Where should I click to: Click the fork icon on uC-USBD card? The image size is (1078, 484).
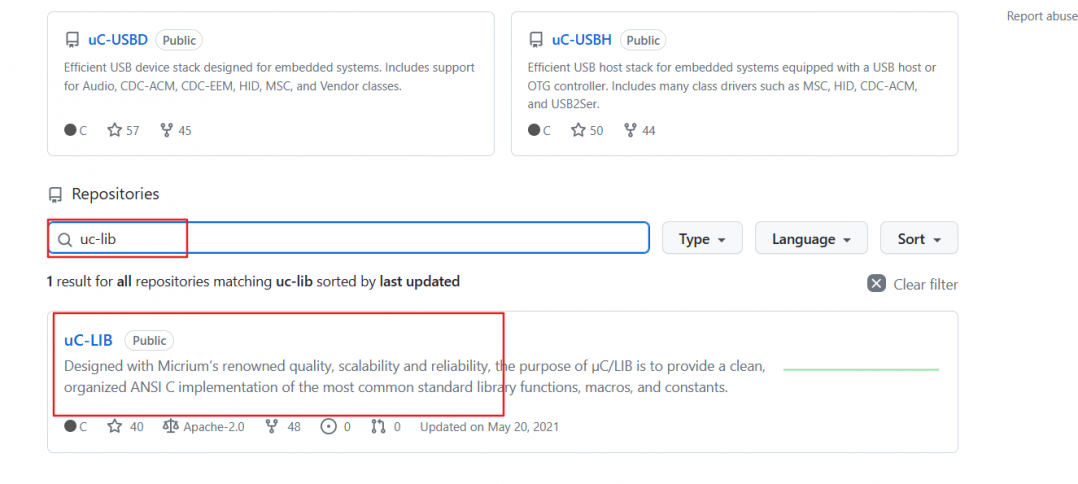[166, 130]
